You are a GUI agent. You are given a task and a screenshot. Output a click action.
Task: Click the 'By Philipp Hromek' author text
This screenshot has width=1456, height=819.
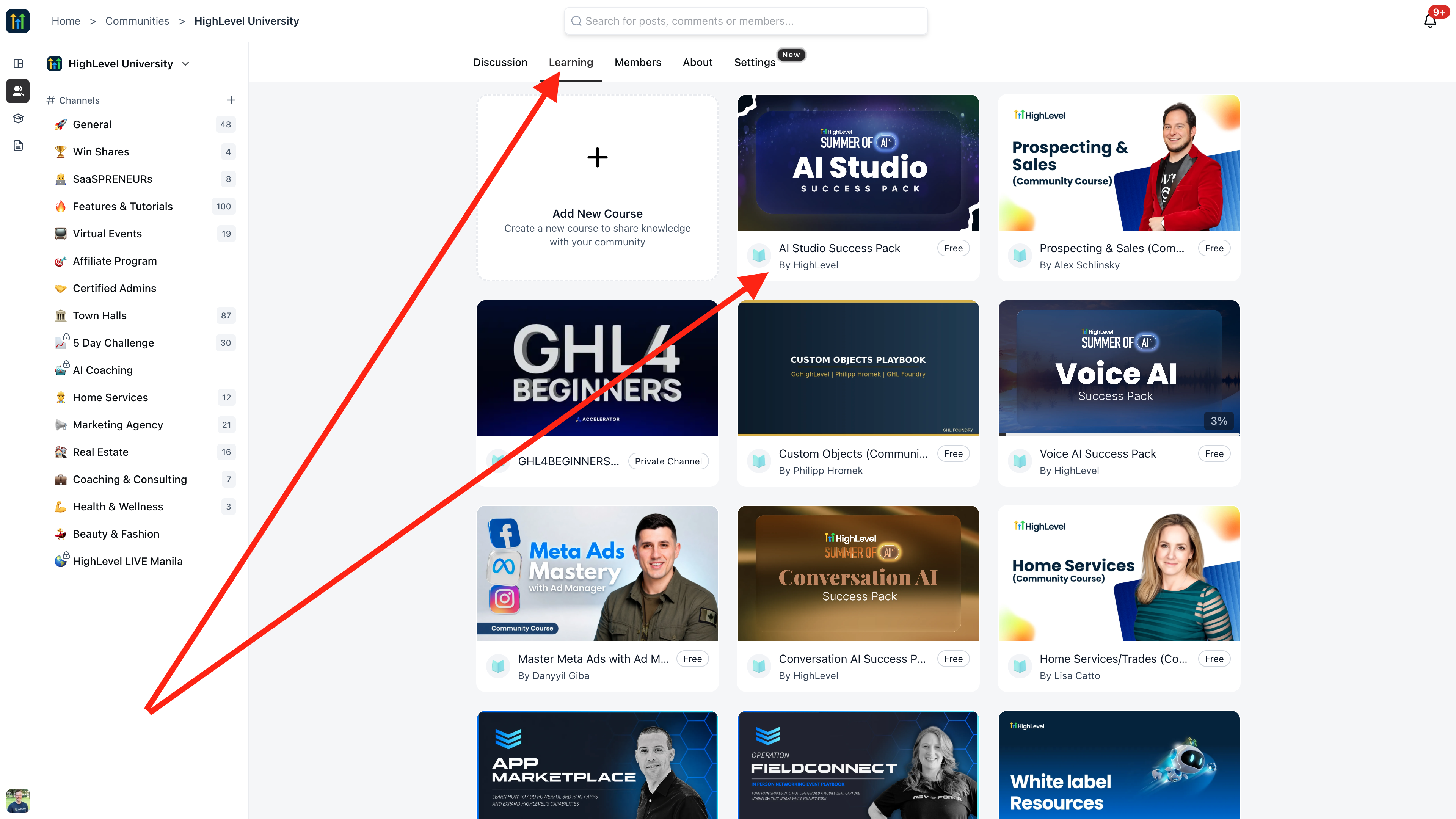click(821, 471)
